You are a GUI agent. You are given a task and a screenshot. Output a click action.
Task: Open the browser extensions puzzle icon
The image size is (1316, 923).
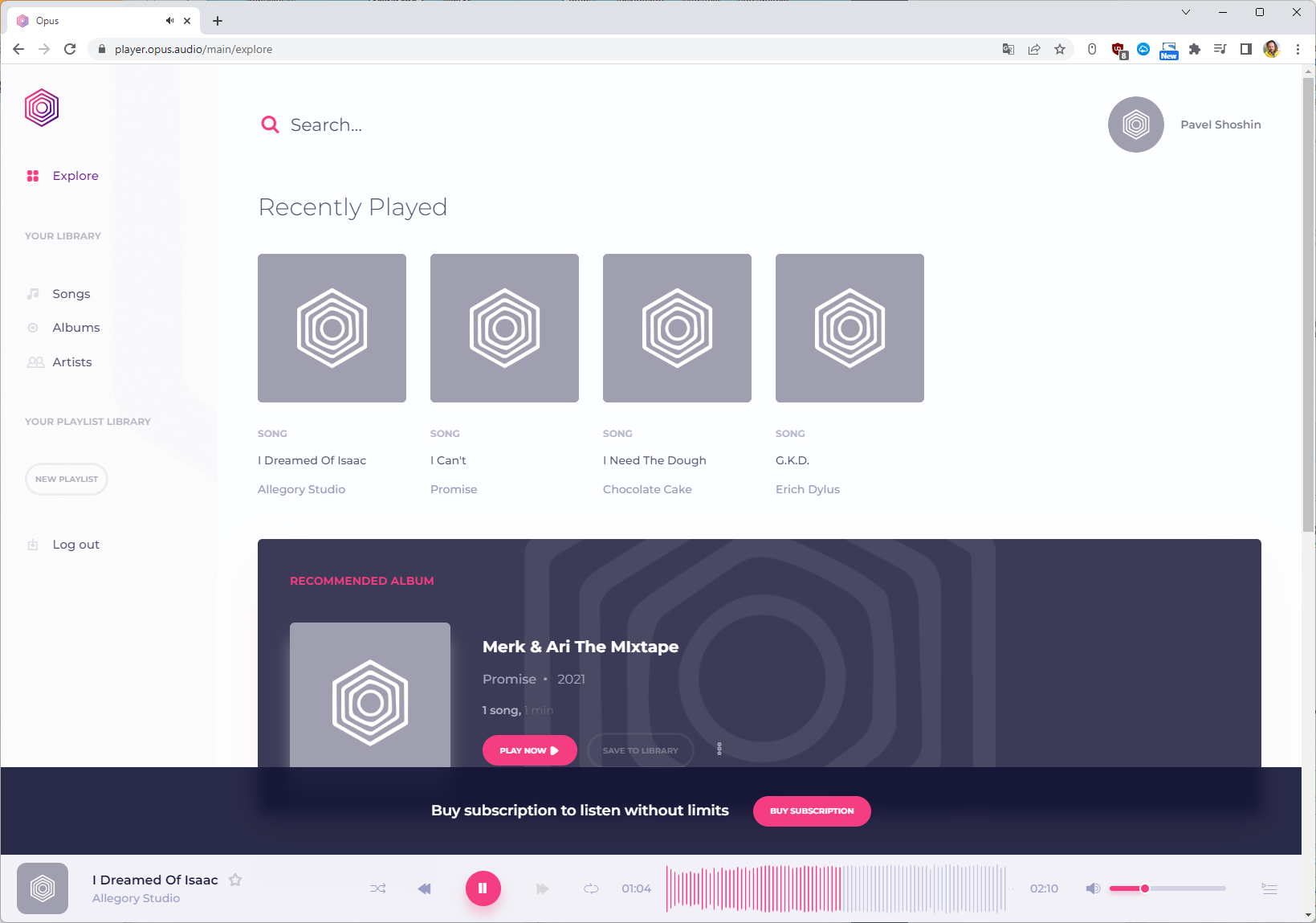(1195, 49)
